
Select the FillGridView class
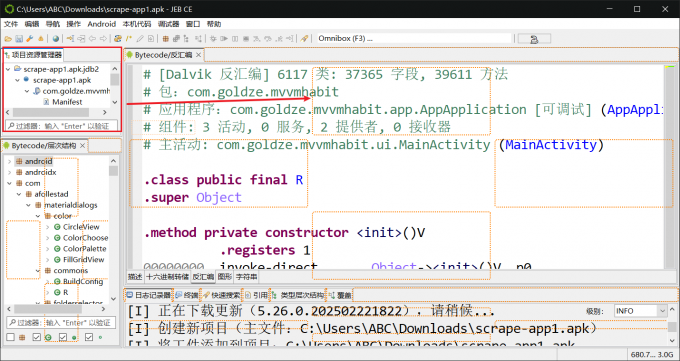pos(84,259)
